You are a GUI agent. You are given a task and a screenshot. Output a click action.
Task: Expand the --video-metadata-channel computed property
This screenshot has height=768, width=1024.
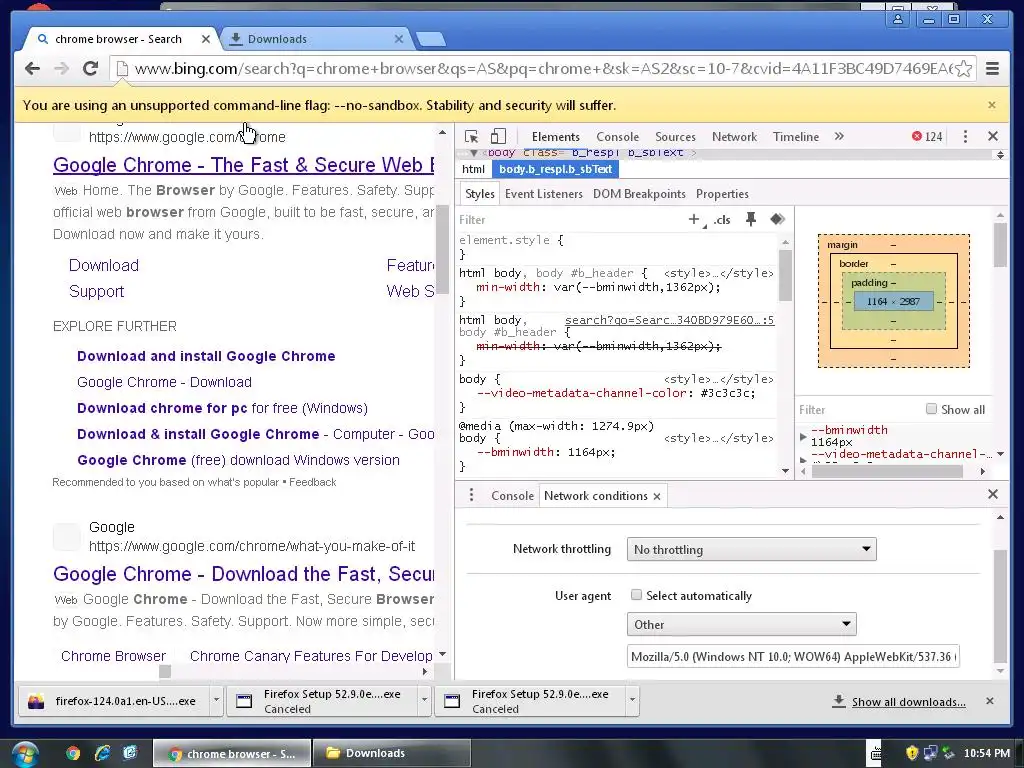[x=803, y=459]
